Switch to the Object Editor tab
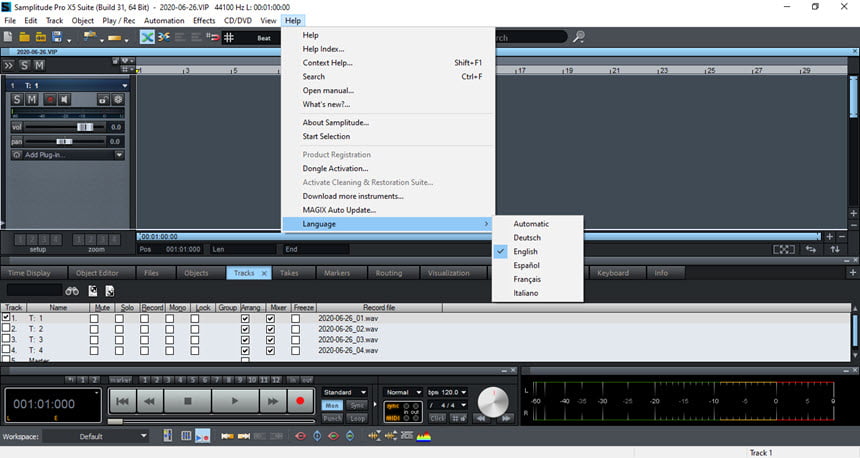860x458 pixels. click(97, 273)
